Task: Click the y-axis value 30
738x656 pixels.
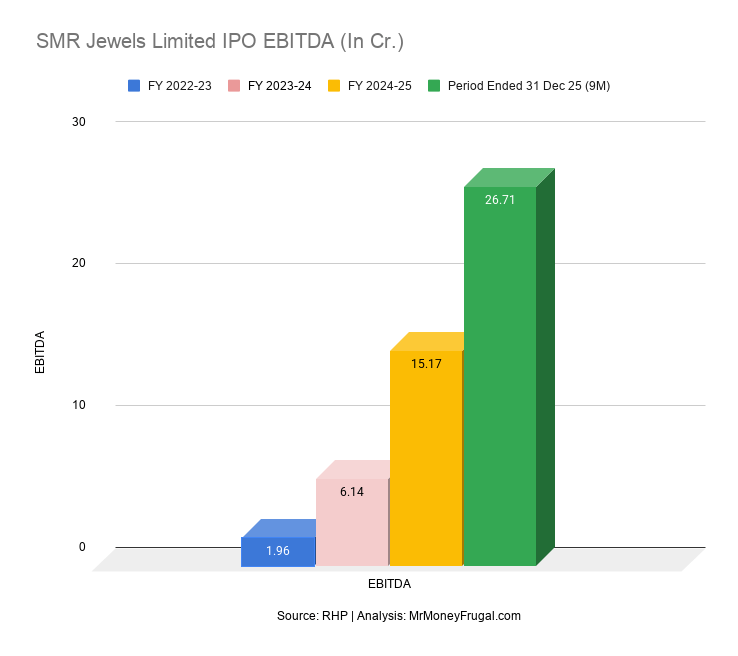Action: [79, 122]
